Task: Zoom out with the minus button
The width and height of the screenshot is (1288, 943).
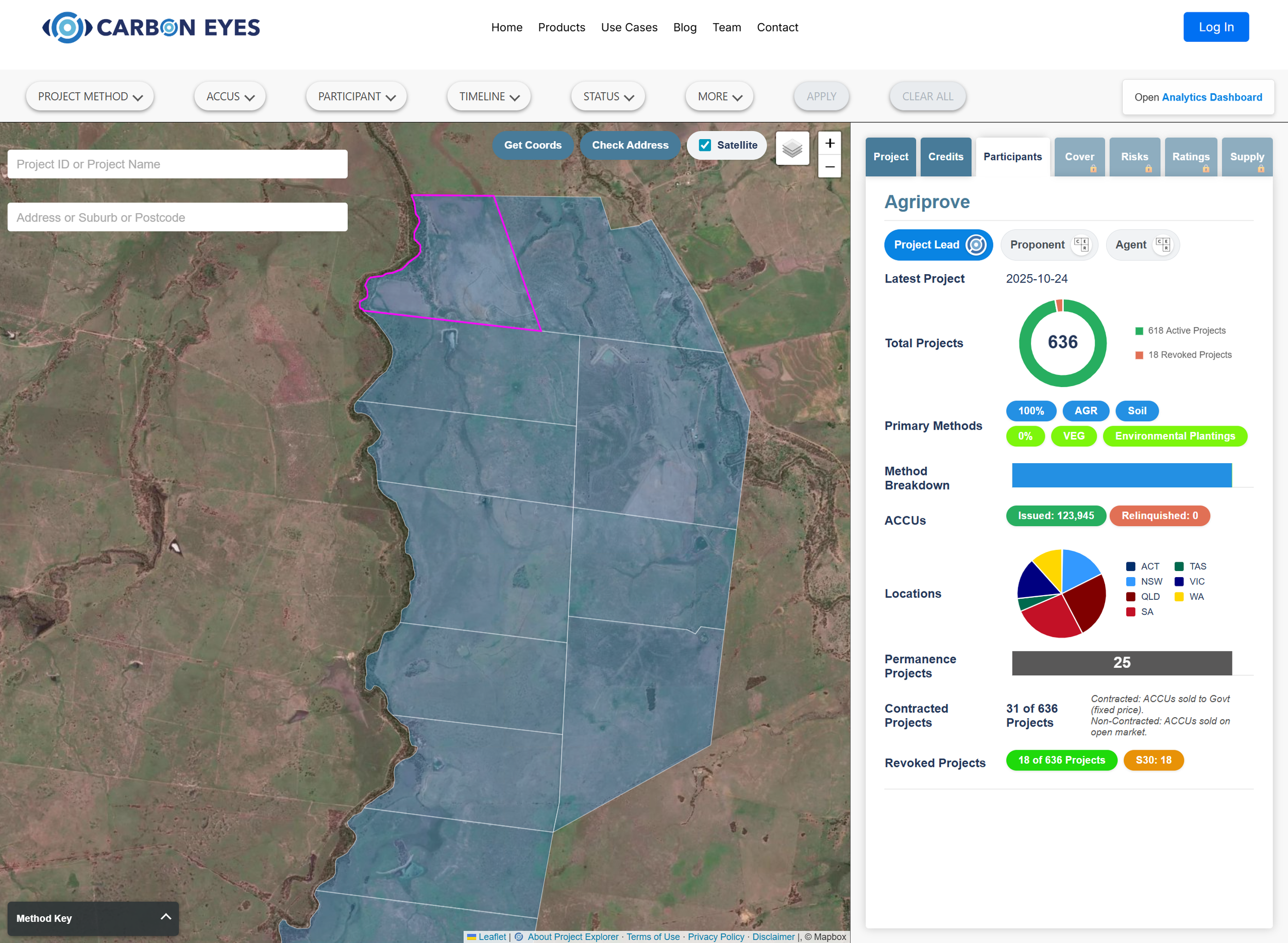Action: [830, 167]
